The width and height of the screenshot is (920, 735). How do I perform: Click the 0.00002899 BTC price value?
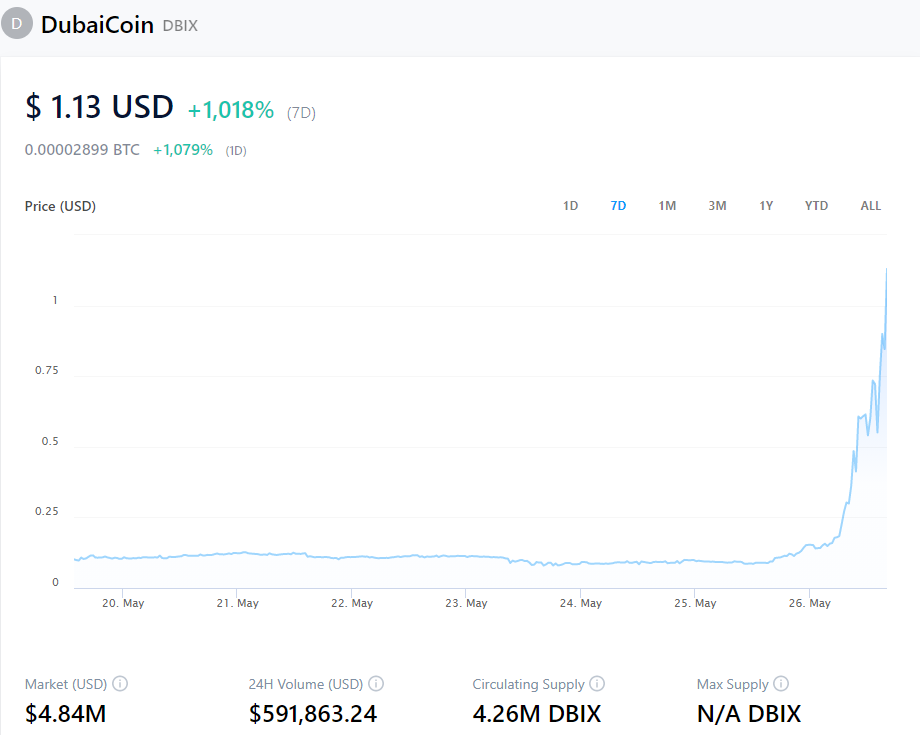[x=82, y=150]
